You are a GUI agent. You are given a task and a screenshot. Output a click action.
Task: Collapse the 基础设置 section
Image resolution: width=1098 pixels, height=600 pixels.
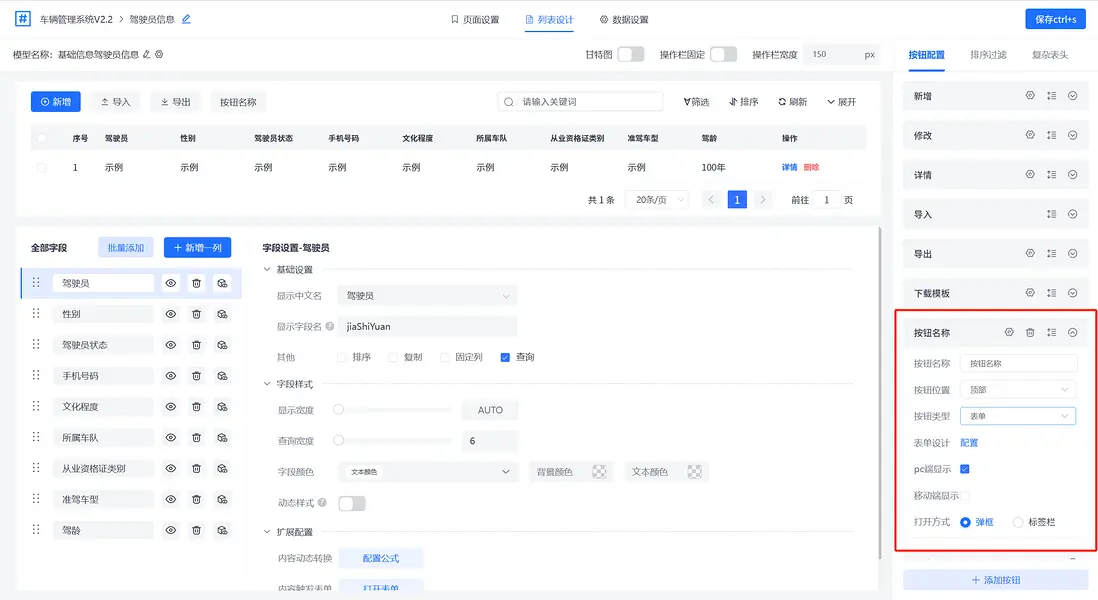click(x=267, y=270)
